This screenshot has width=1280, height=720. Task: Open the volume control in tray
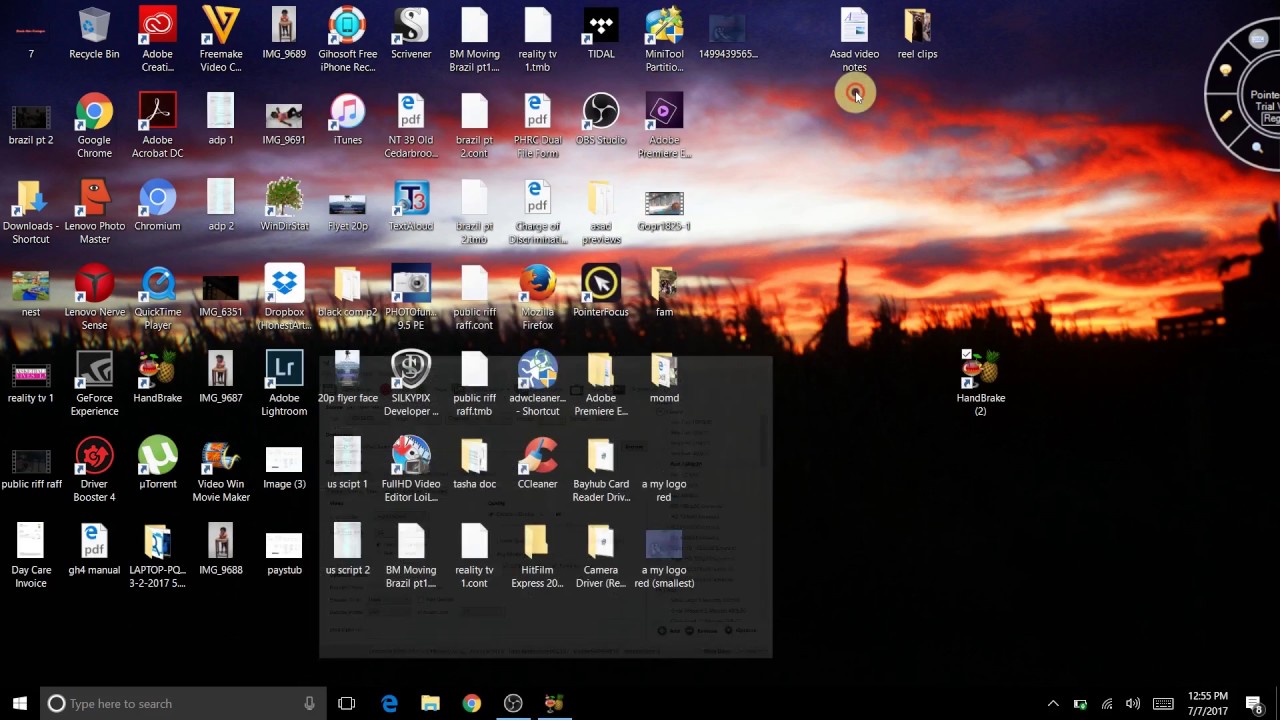1133,704
